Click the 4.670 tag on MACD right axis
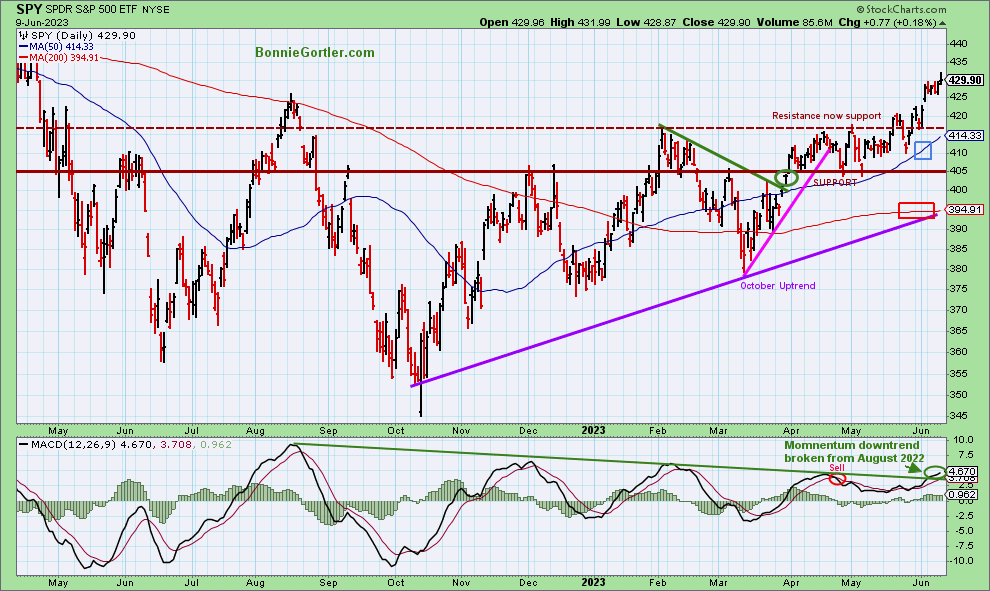The image size is (990, 591). [963, 472]
